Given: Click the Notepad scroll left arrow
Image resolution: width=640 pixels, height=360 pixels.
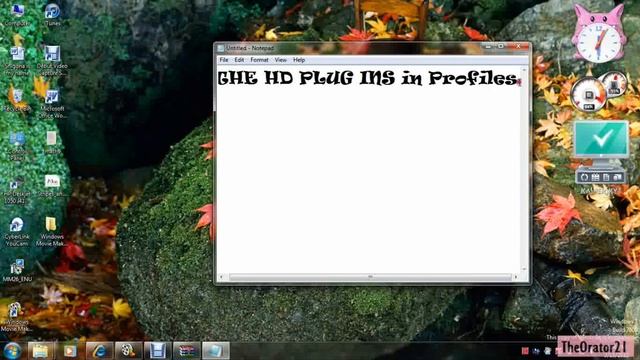Looking at the screenshot, I should [222, 277].
